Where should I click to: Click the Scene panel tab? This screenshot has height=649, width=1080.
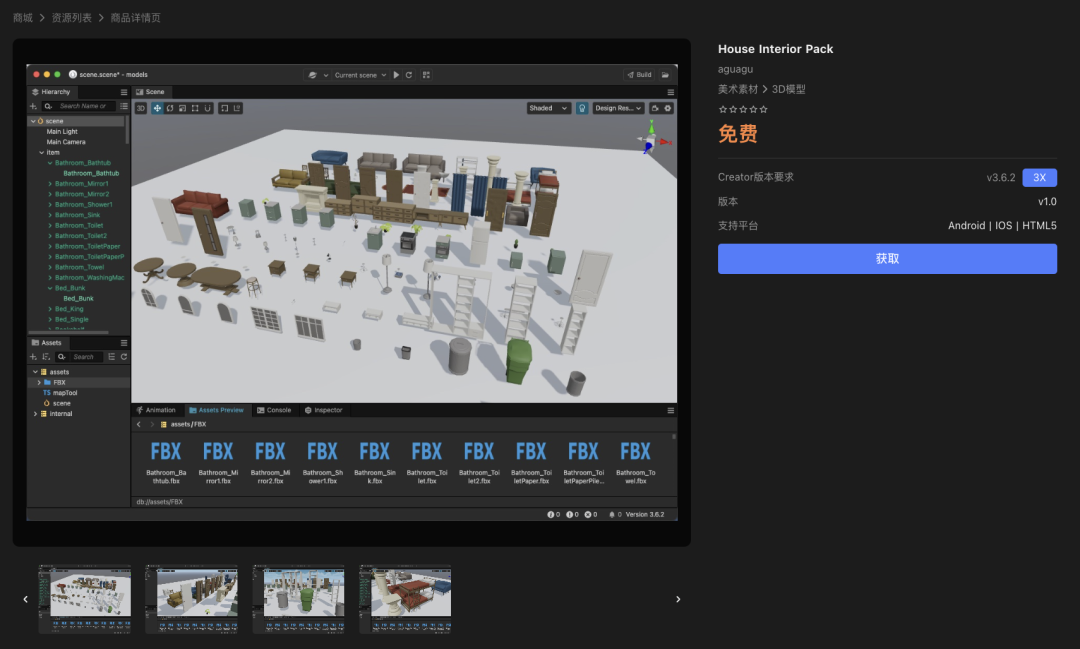[152, 92]
